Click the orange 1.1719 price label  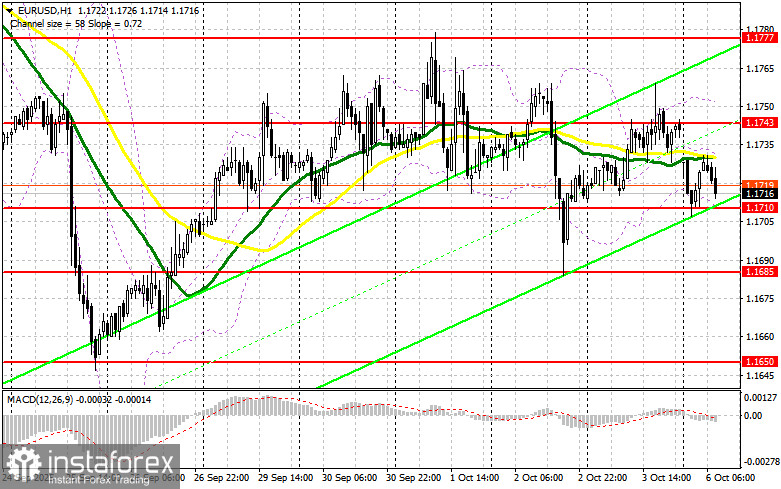[759, 184]
